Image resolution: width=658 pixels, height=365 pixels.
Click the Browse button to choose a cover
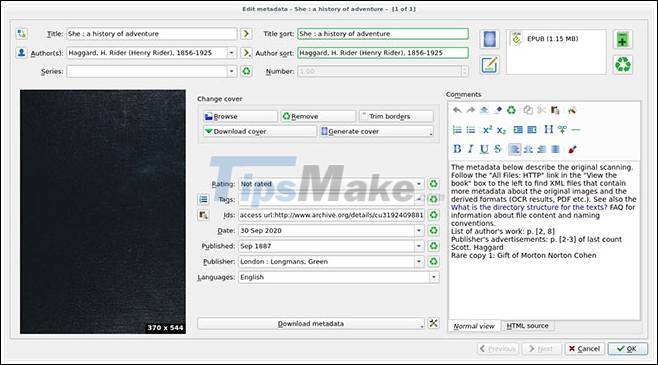[x=240, y=116]
